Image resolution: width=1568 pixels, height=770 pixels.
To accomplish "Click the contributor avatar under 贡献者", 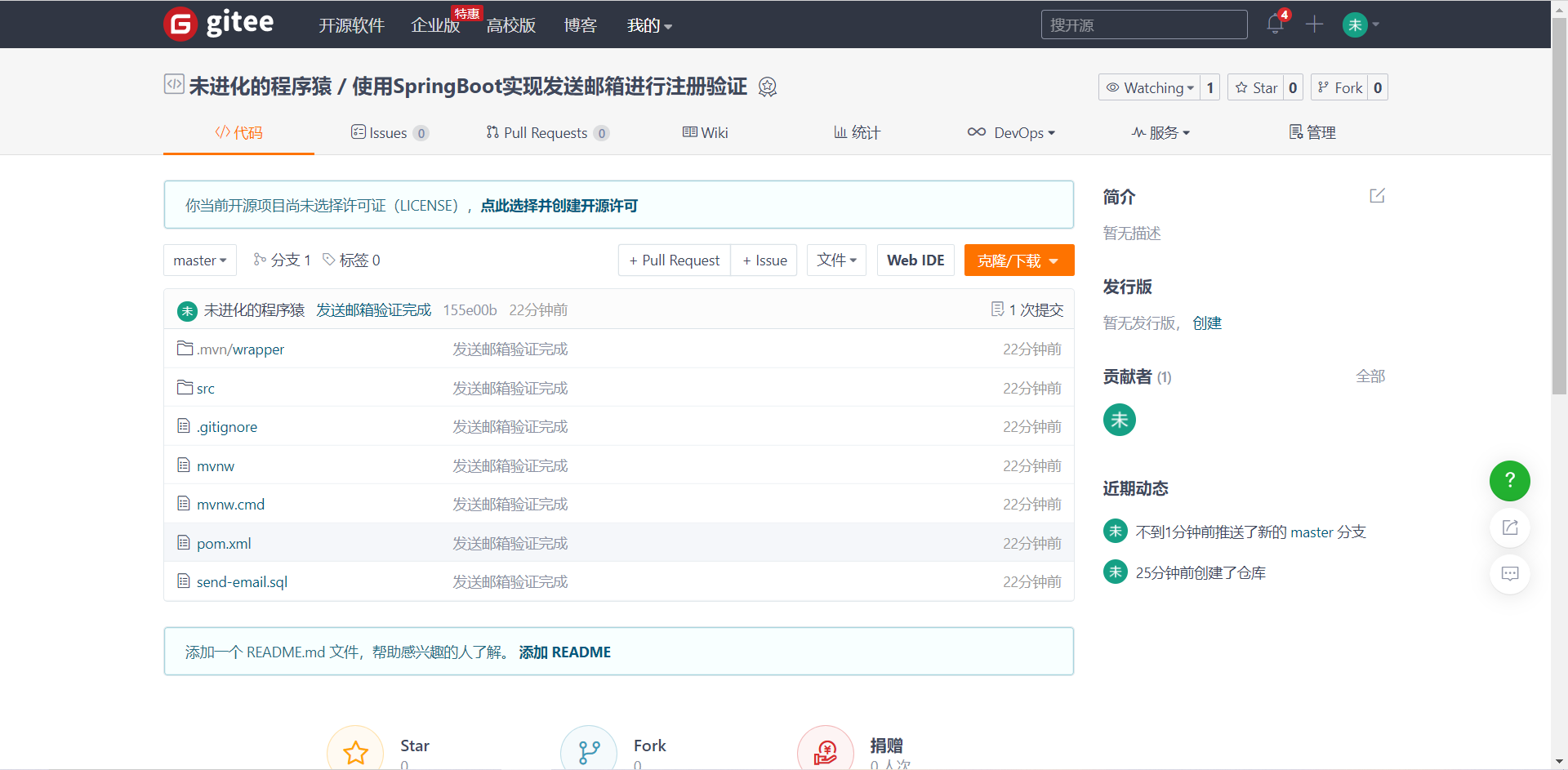I will pyautogui.click(x=1120, y=420).
